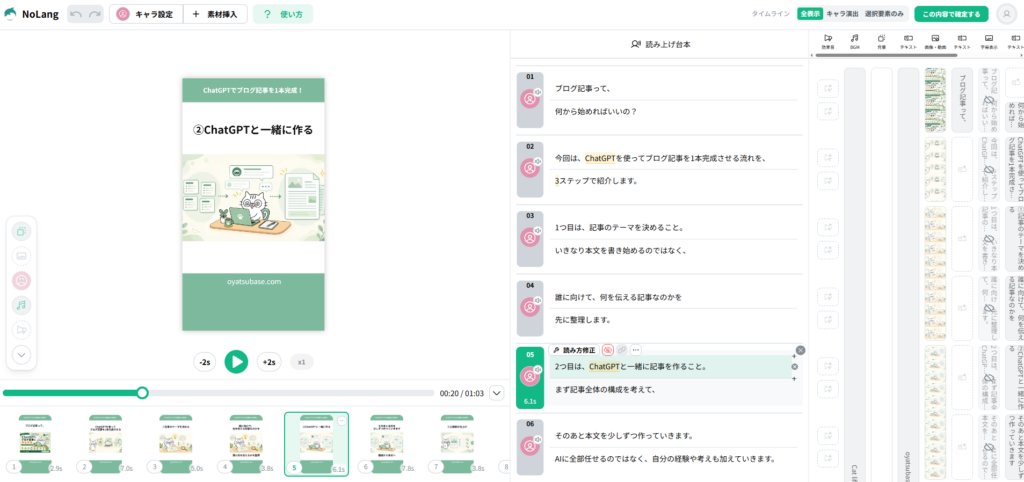Open 素材挿入 to insert material

pyautogui.click(x=215, y=14)
